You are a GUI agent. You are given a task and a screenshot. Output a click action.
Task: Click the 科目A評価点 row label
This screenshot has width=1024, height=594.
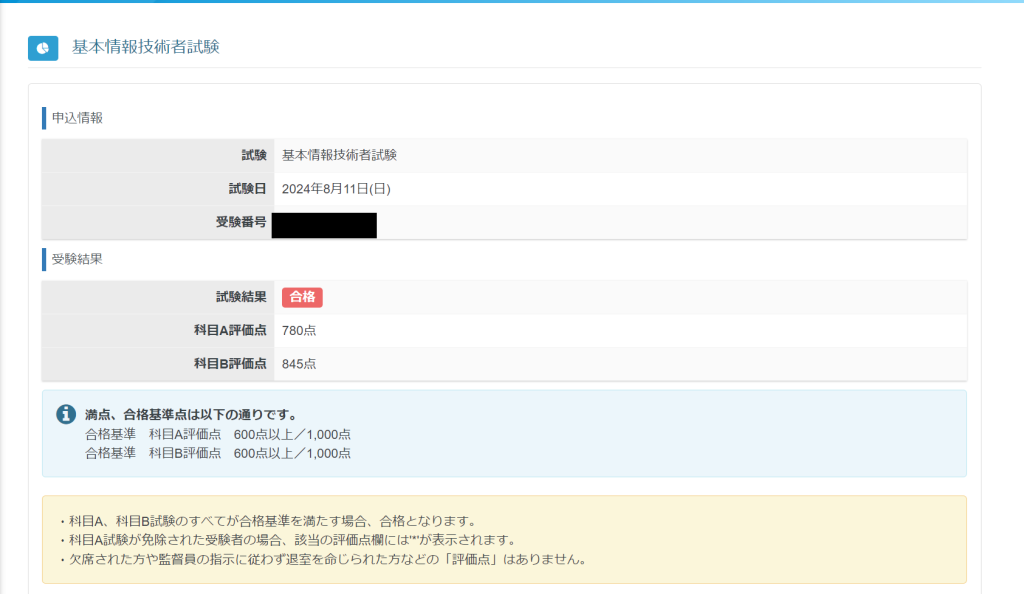[x=230, y=330]
